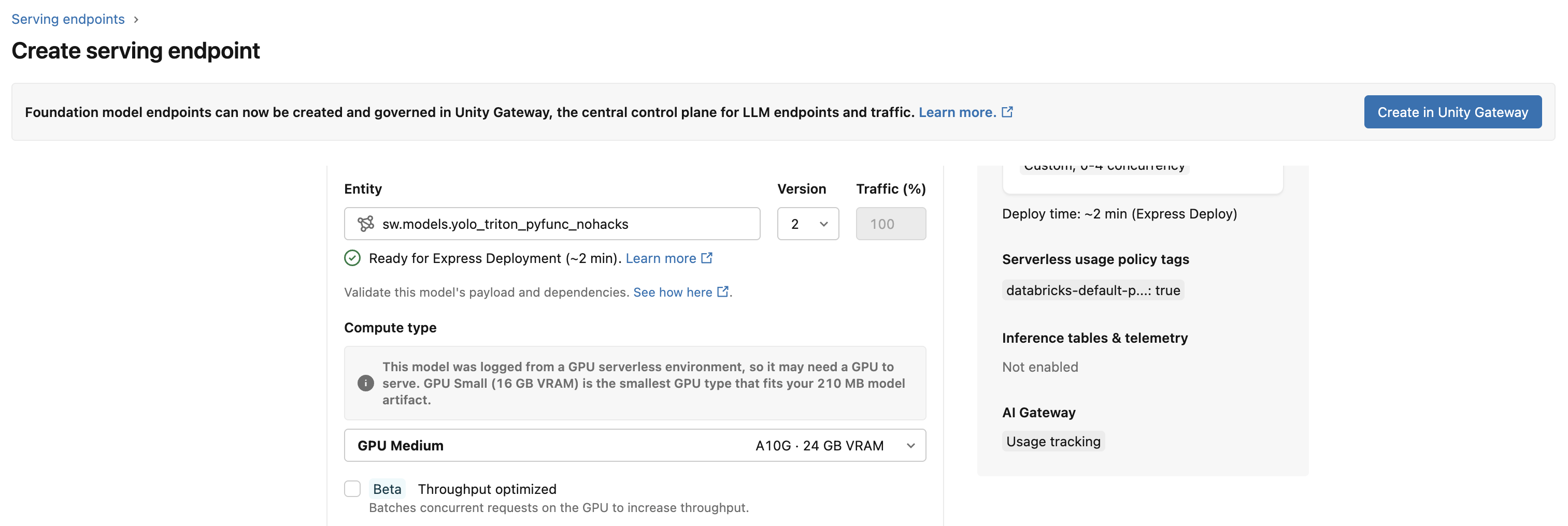Click the Serverless usage policy tags heading

click(1095, 259)
